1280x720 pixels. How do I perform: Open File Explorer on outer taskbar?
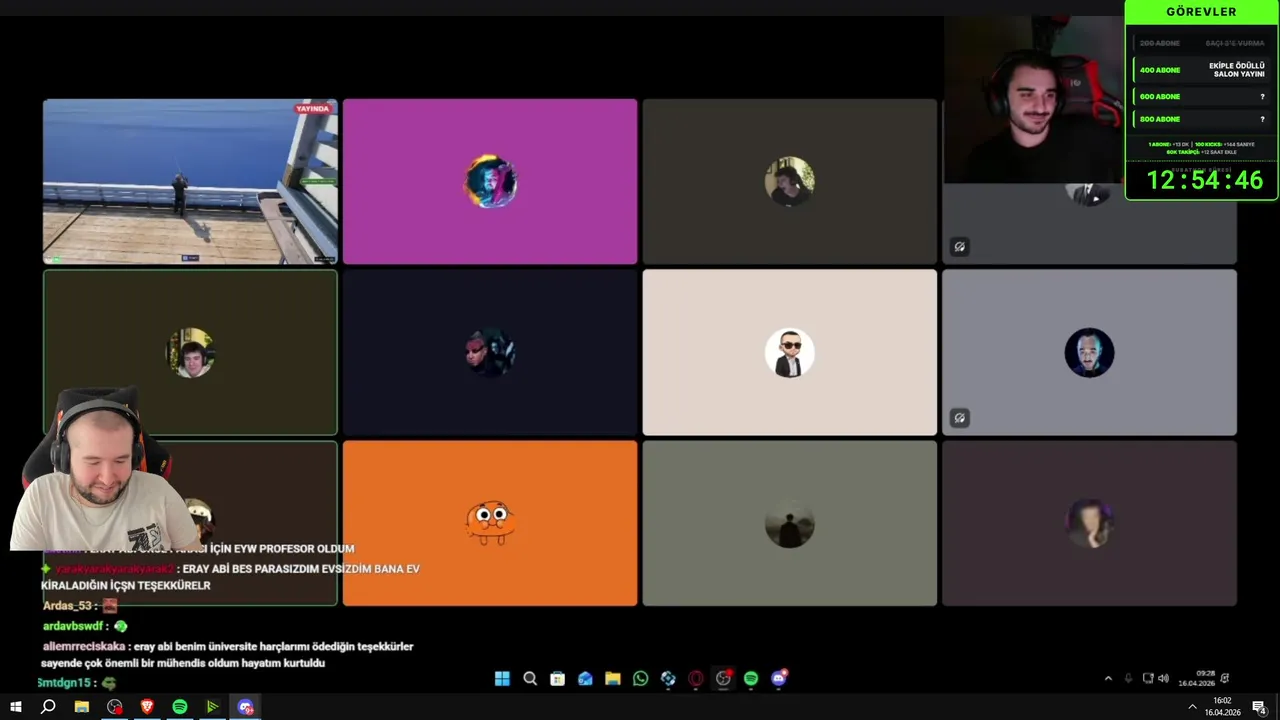tap(82, 707)
